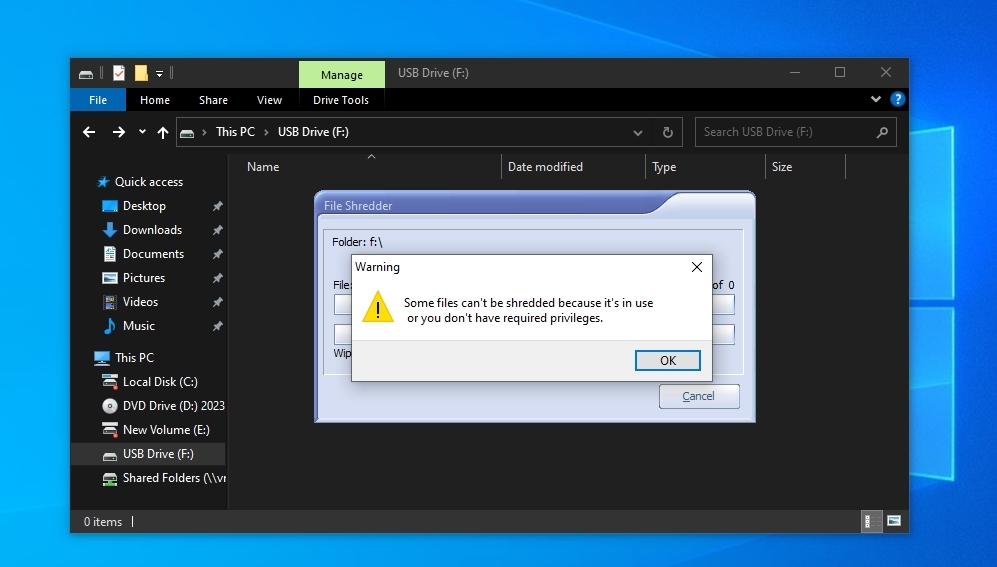Viewport: 997px width, 567px height.
Task: Click the pin icon beside Downloads
Action: [x=217, y=230]
